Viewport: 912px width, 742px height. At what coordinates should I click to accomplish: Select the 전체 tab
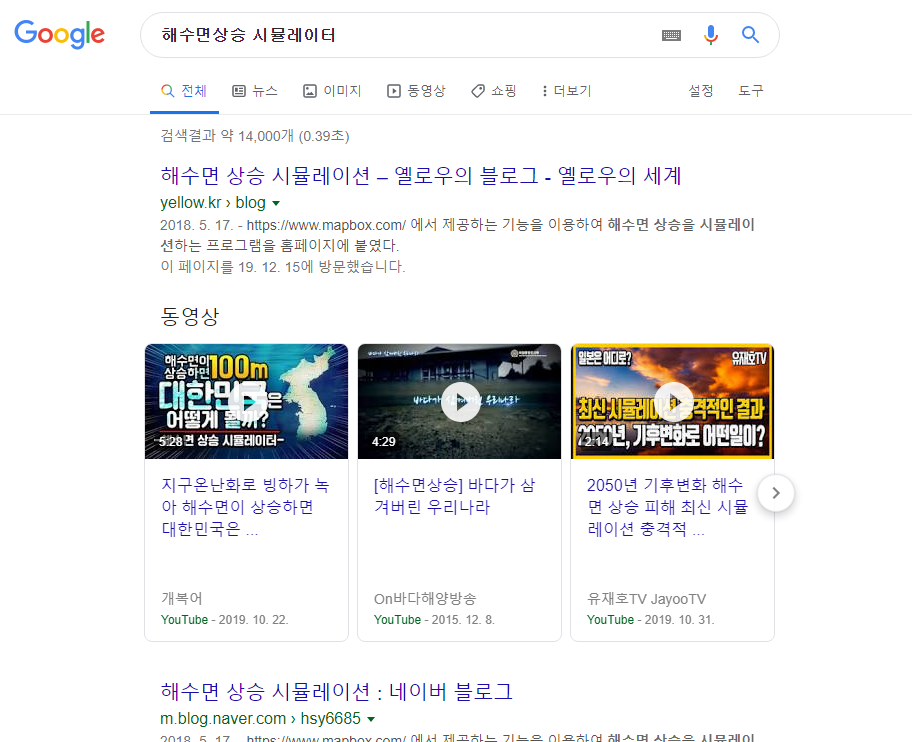tap(184, 91)
